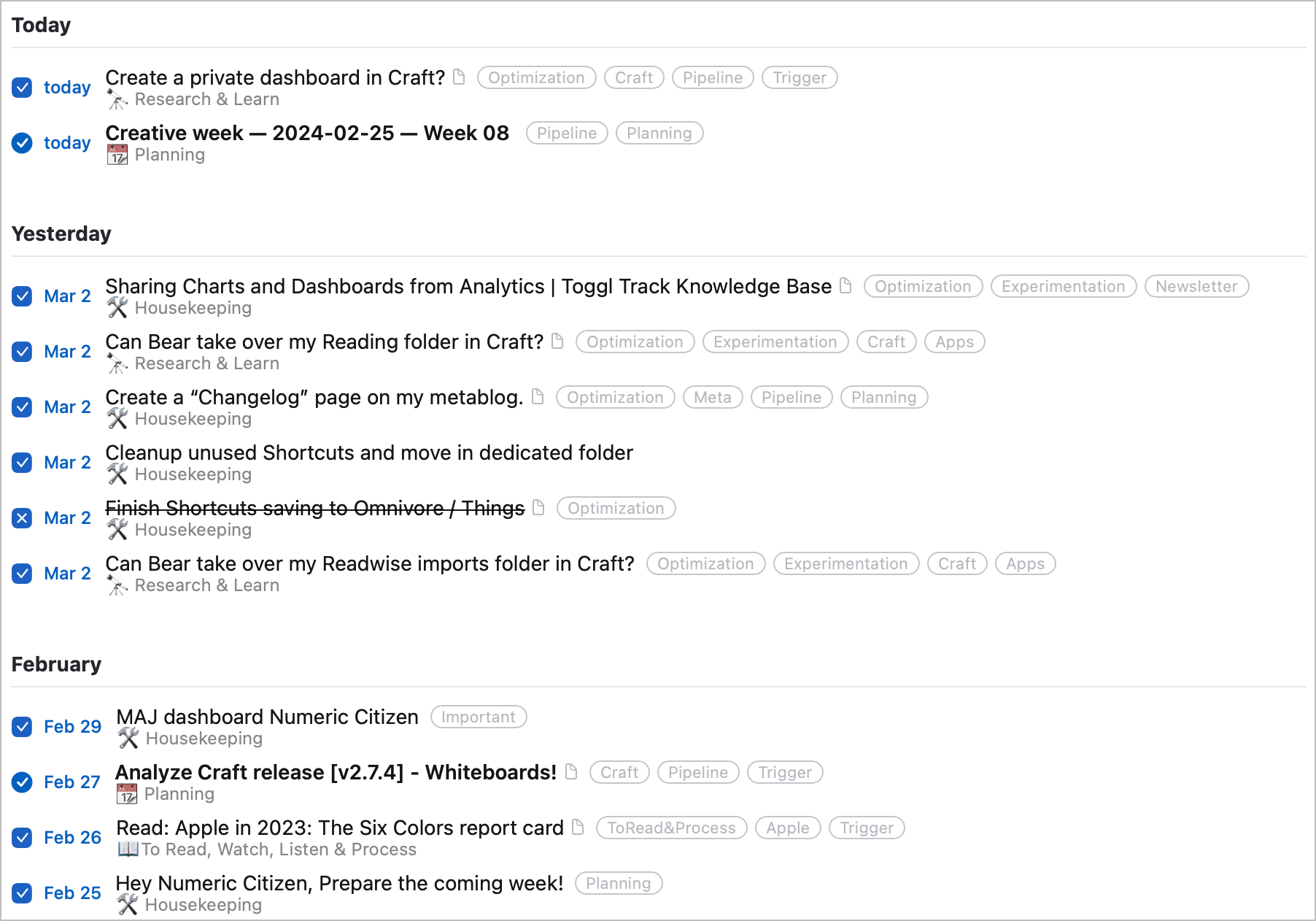Toggle checkbox for 'Hey Numeric Citizen, Prepare' task
1316x921 pixels.
pyautogui.click(x=22, y=893)
